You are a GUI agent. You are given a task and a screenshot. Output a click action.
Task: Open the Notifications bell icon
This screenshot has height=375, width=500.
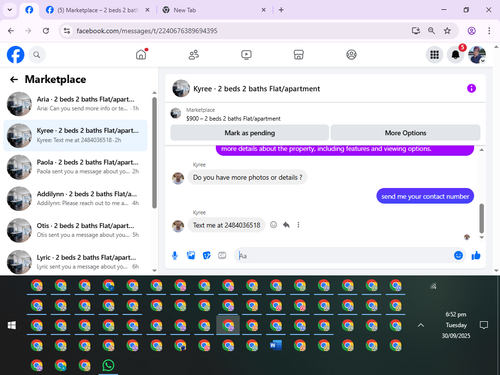[x=456, y=55]
